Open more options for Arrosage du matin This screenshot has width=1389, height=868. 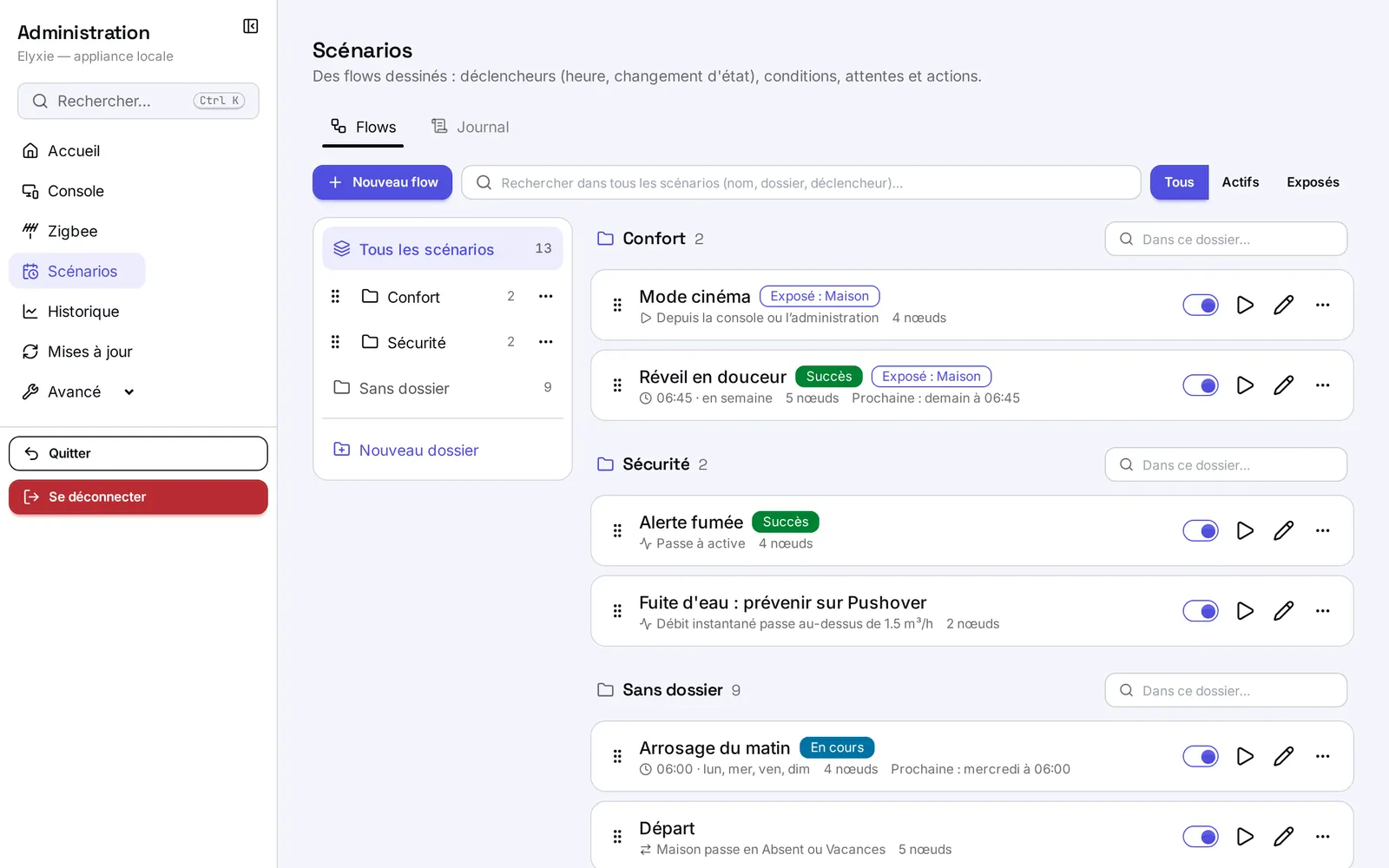click(1322, 756)
